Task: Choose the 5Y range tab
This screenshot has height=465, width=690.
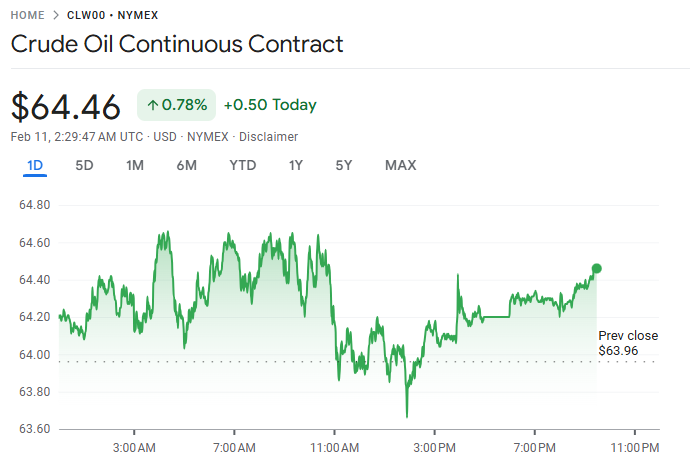Action: tap(344, 165)
